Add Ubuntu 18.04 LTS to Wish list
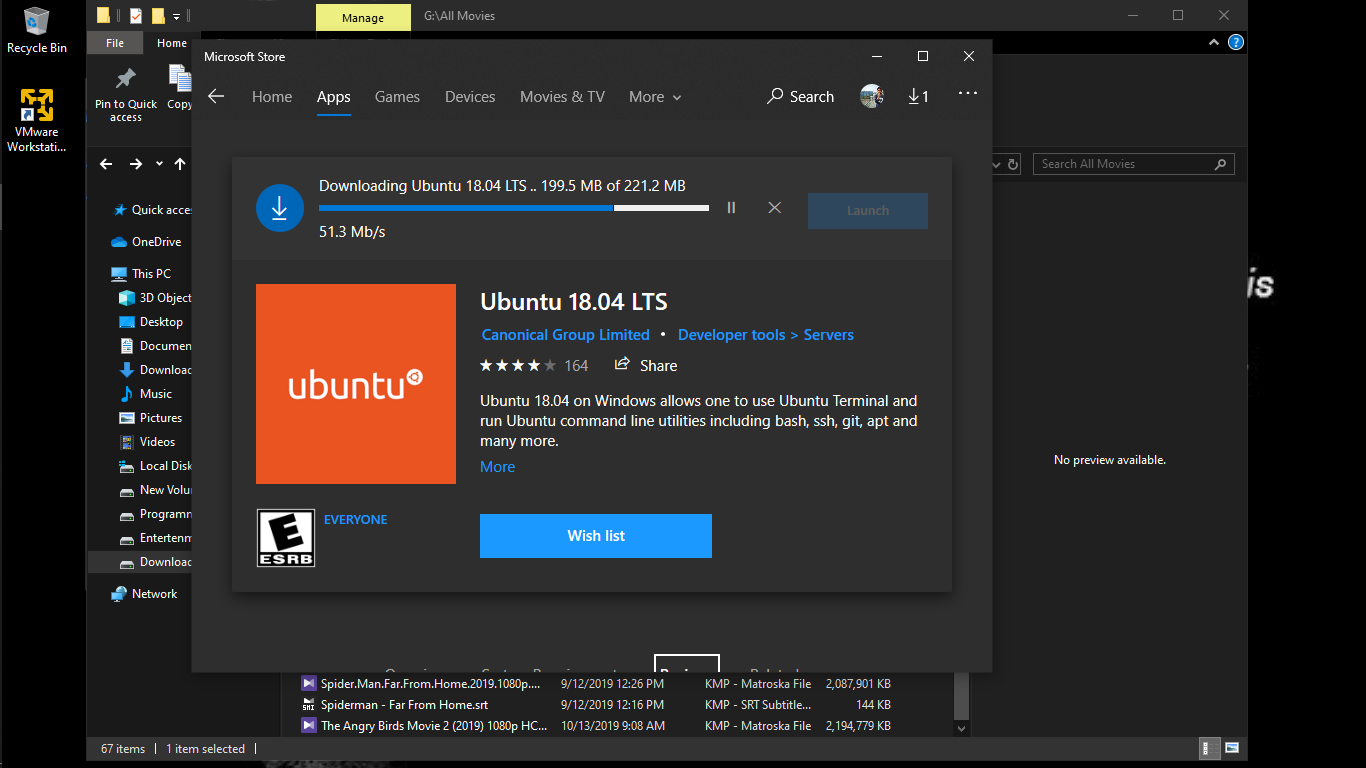This screenshot has width=1366, height=768. coord(595,535)
